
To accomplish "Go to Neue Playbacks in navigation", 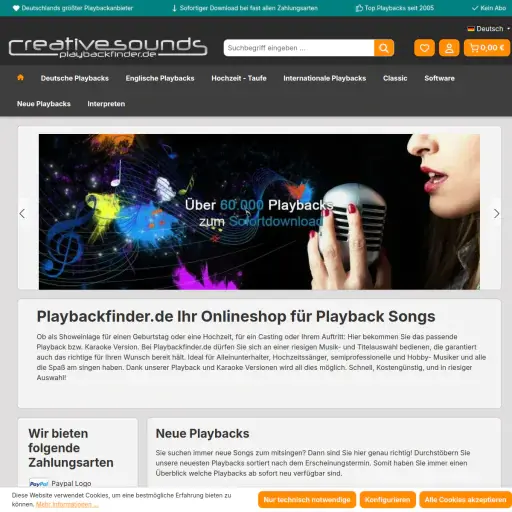I will (x=44, y=104).
